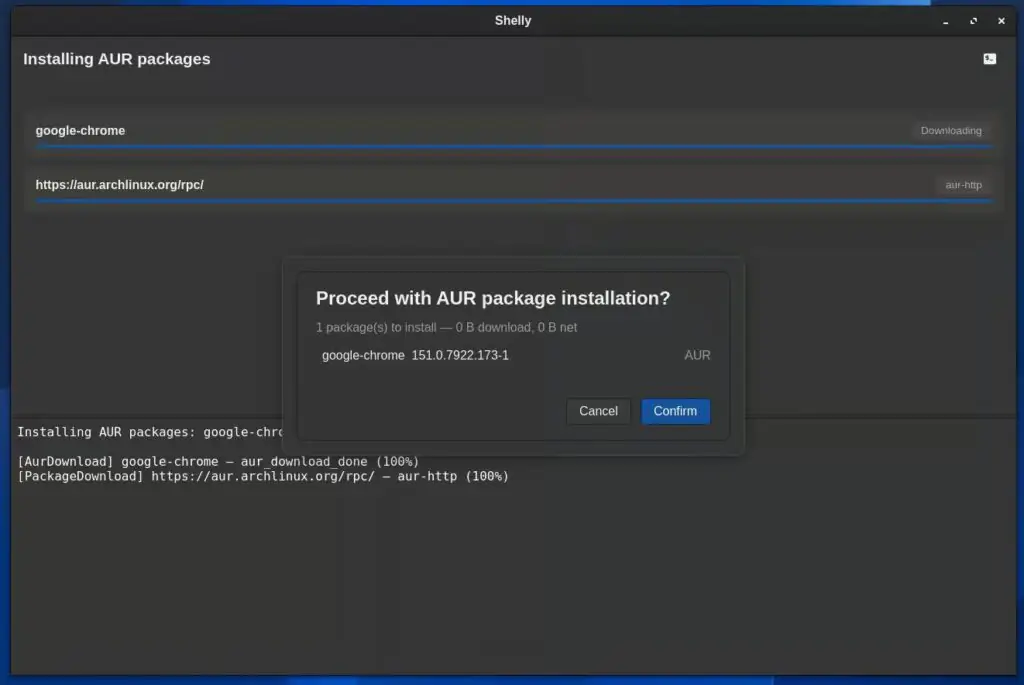The image size is (1024, 685).
Task: Click the 'Installing AUR packages: google-chrome' log line
Action: pyautogui.click(x=150, y=432)
